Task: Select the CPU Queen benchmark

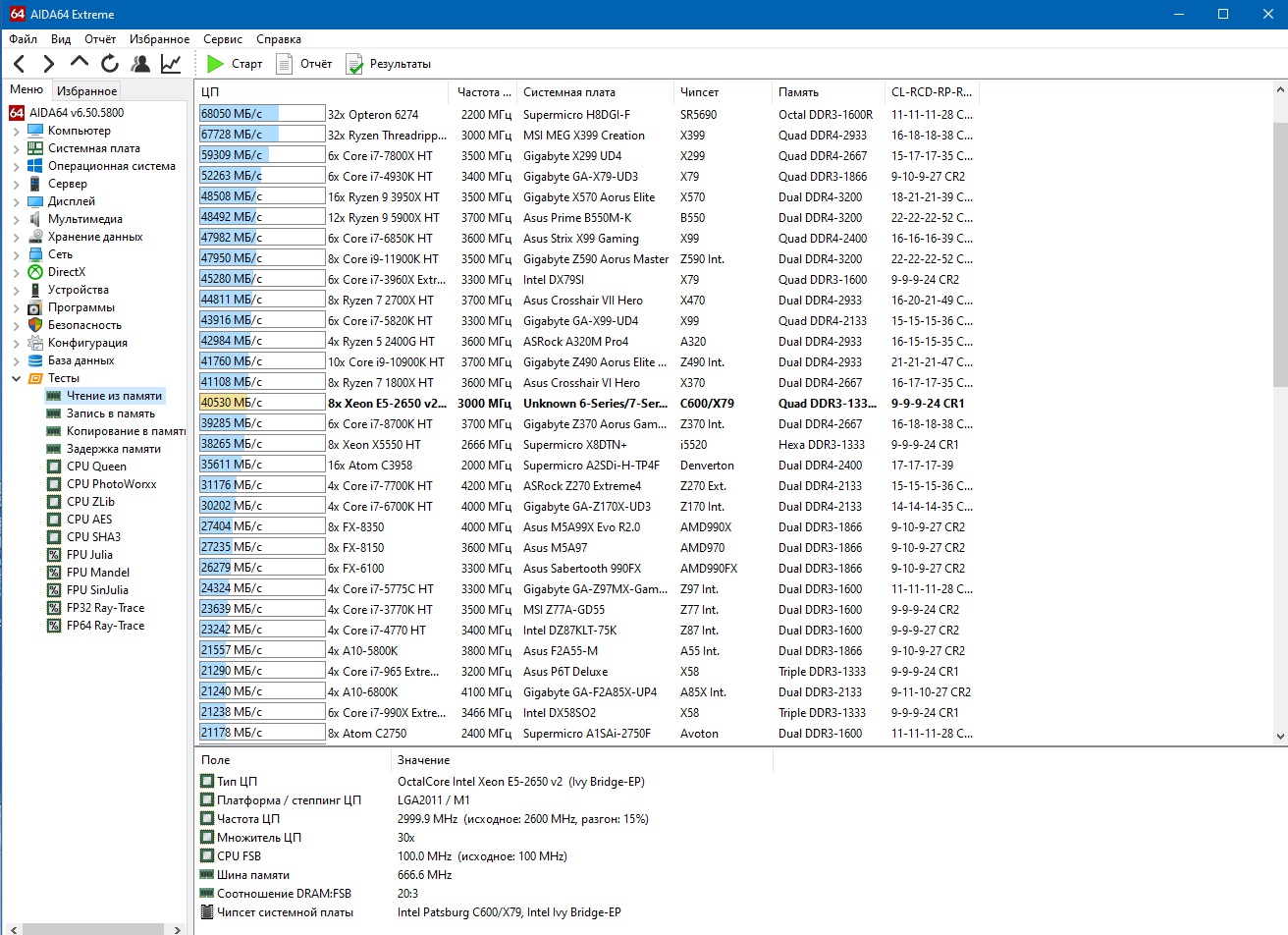Action: 96,467
